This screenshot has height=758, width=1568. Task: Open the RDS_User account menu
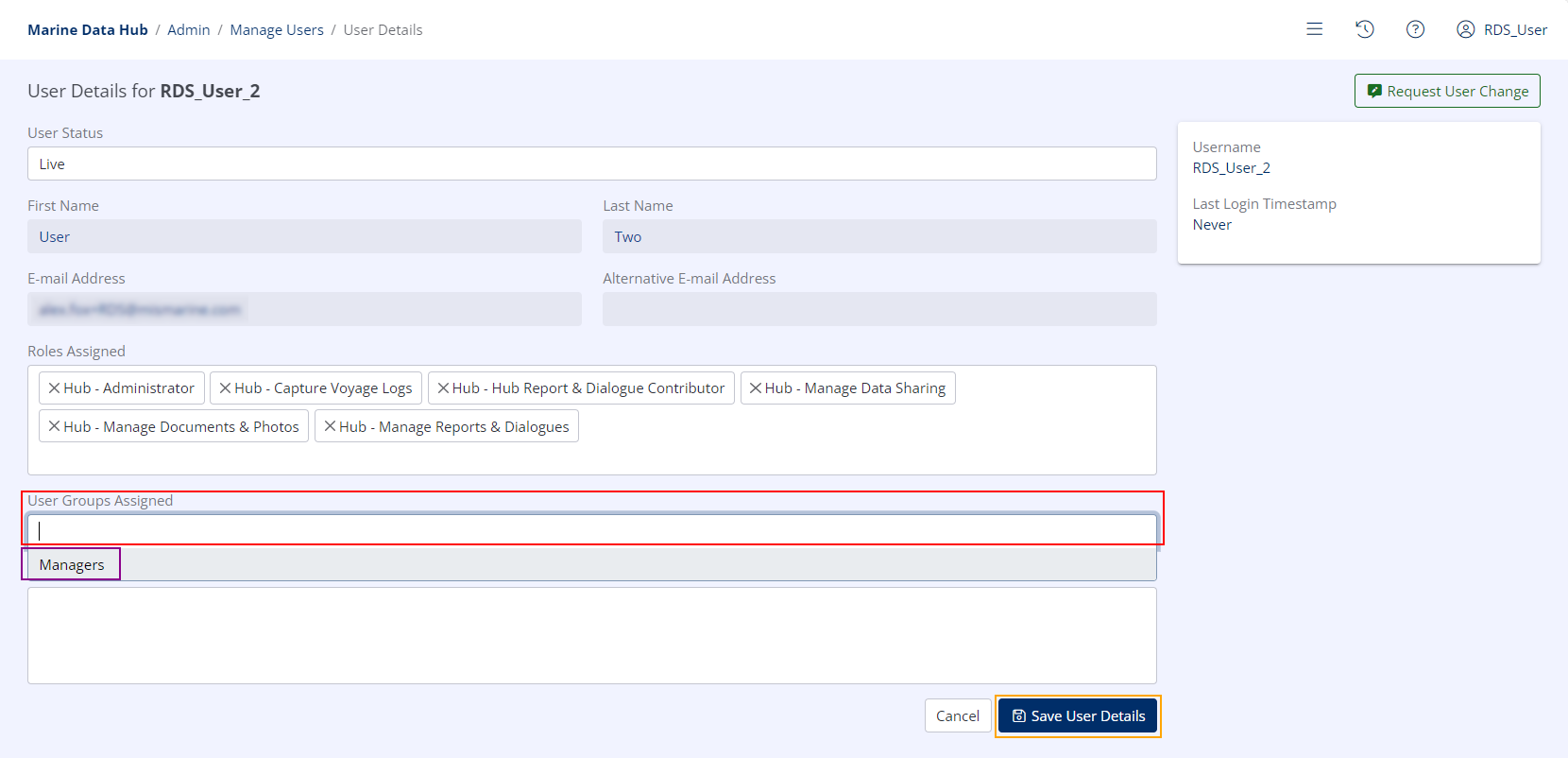point(1502,29)
